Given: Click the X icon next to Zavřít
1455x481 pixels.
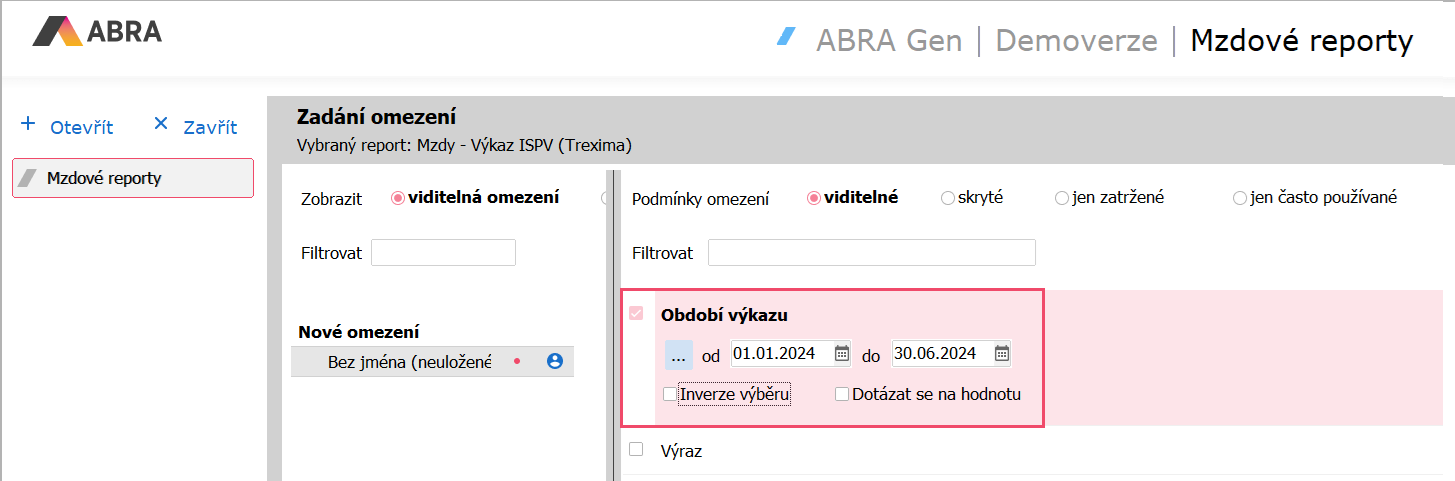Looking at the screenshot, I should click(x=161, y=125).
